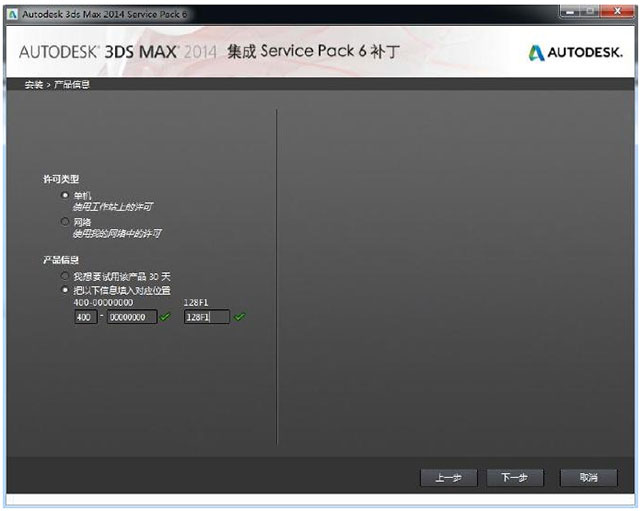Choose the 30-day trial option
The image size is (640, 511).
pos(66,275)
